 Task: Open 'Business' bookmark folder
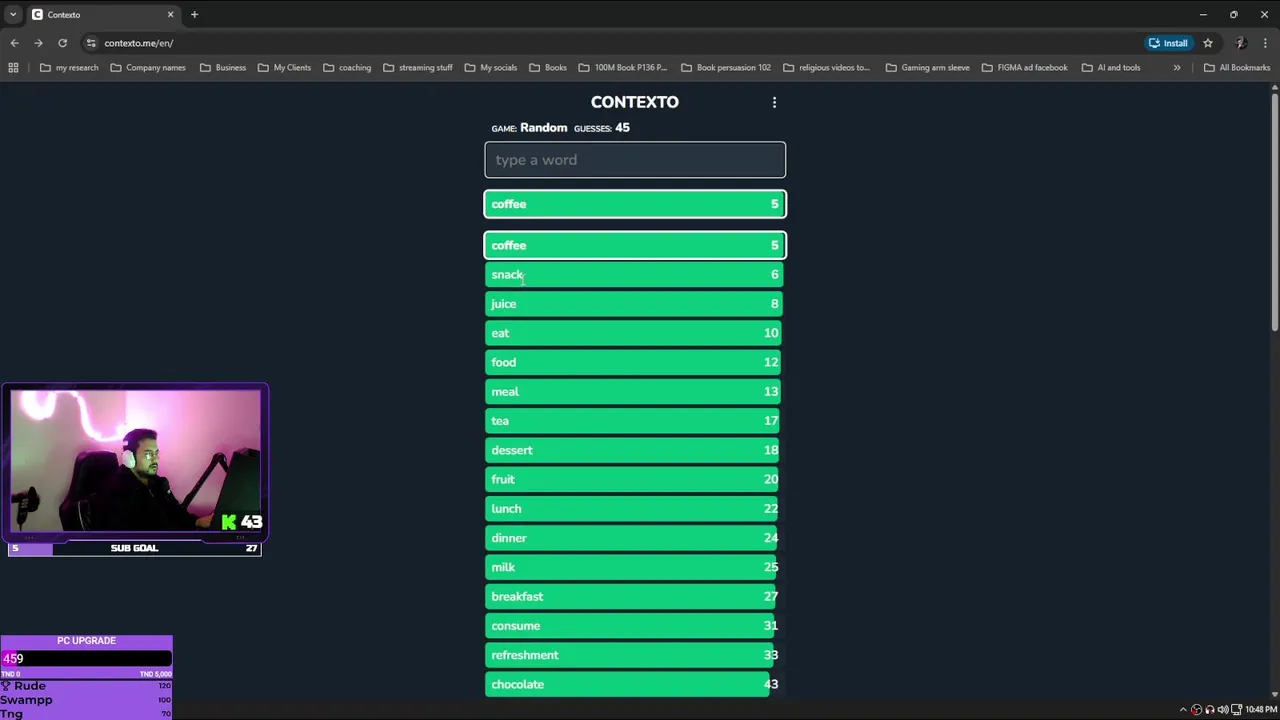[222, 67]
